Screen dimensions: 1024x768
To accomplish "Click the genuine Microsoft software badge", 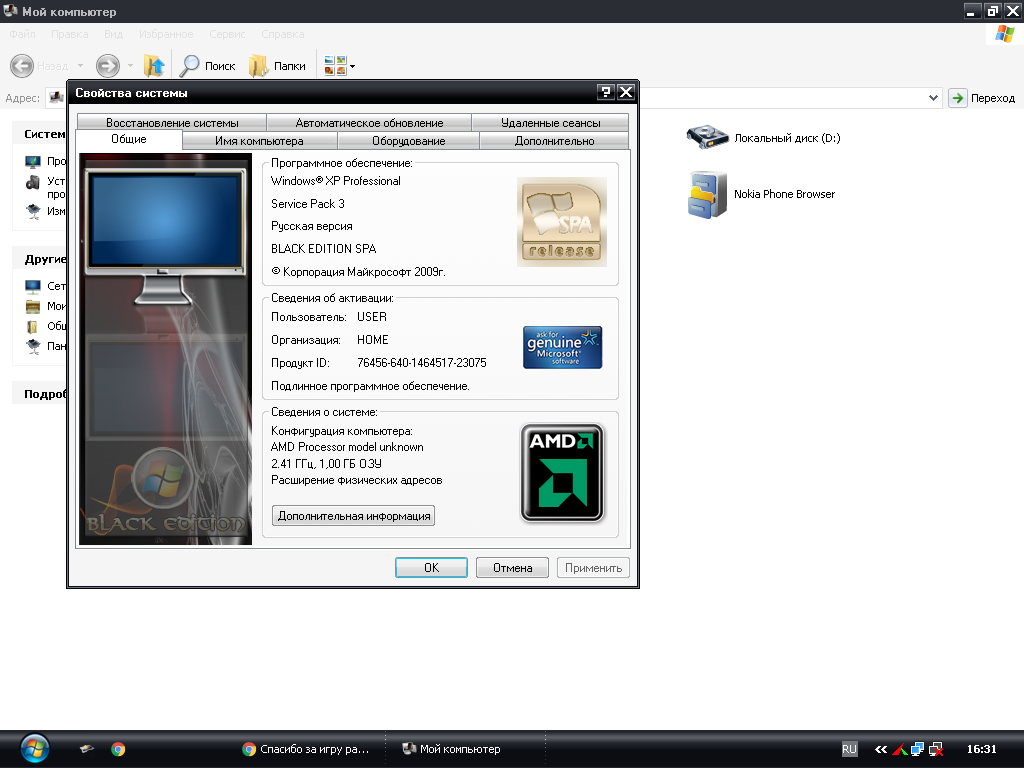I will (562, 347).
